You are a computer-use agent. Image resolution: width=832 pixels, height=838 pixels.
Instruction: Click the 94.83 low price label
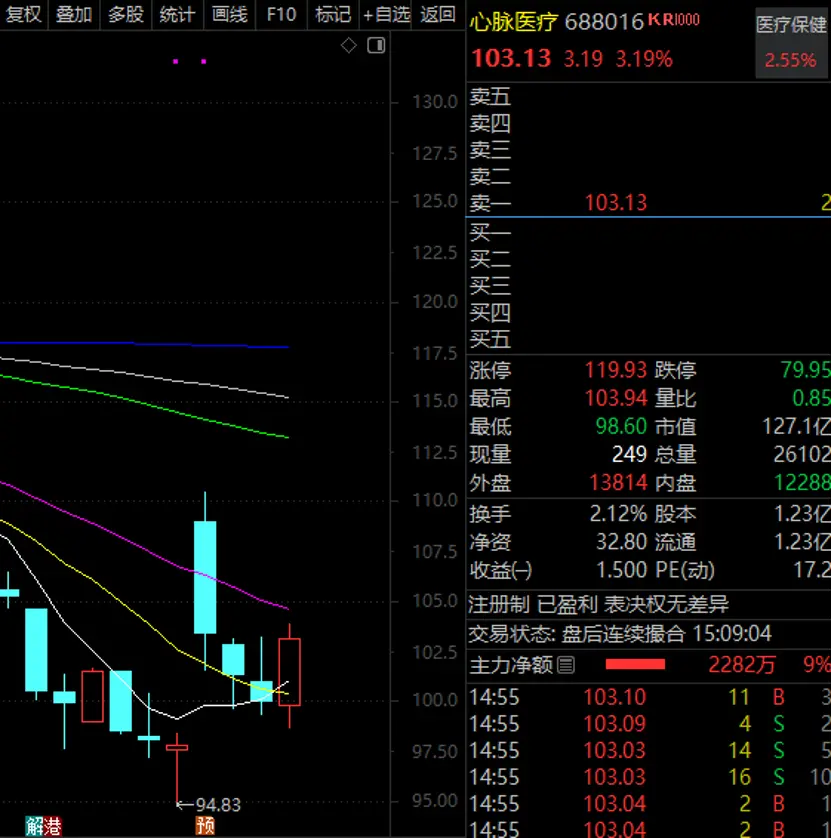click(217, 805)
